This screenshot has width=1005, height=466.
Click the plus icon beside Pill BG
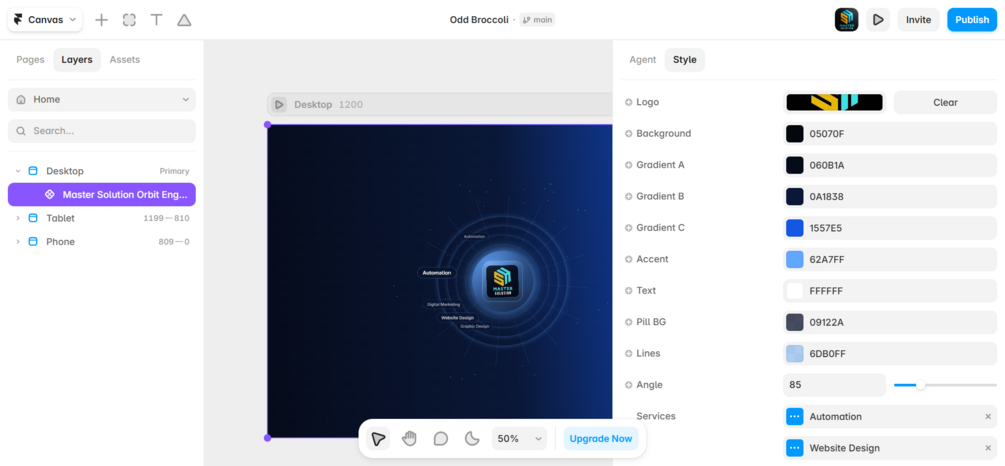coord(629,322)
